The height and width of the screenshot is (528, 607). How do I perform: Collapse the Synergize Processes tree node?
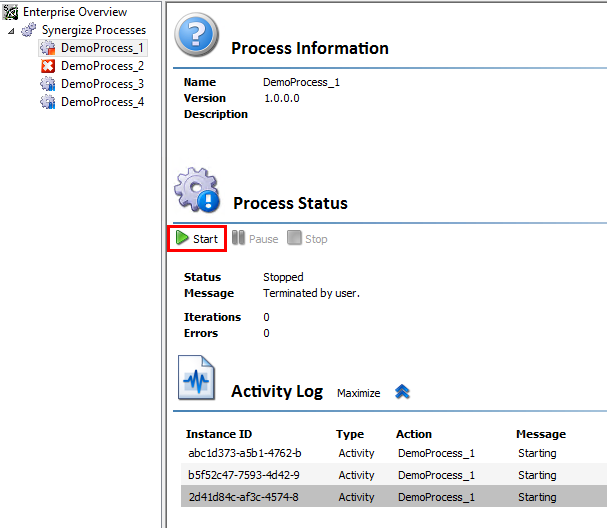point(11,31)
